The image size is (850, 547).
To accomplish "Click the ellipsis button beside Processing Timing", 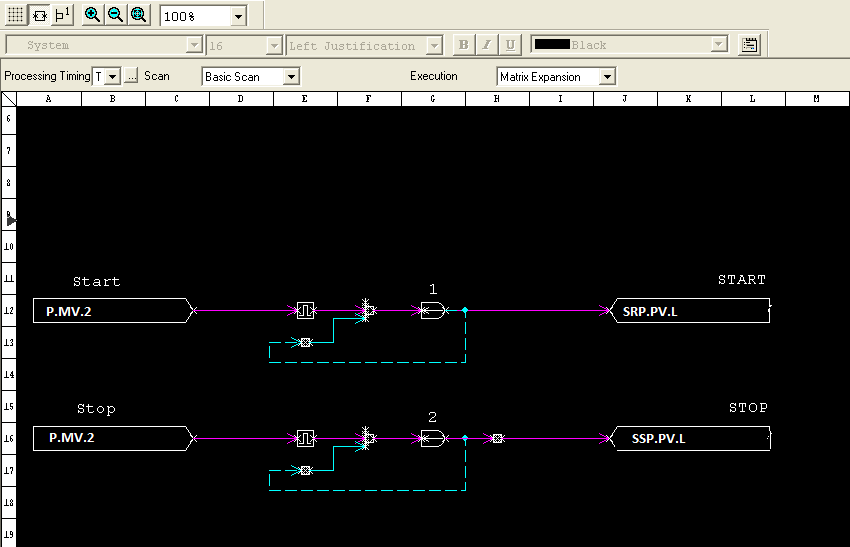I will point(131,76).
